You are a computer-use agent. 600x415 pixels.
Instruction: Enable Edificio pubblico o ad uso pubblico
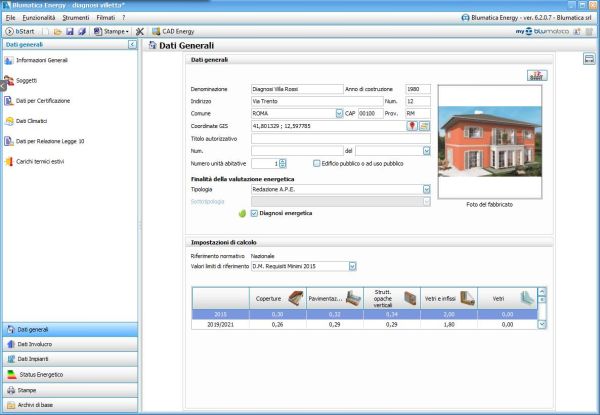(316, 163)
